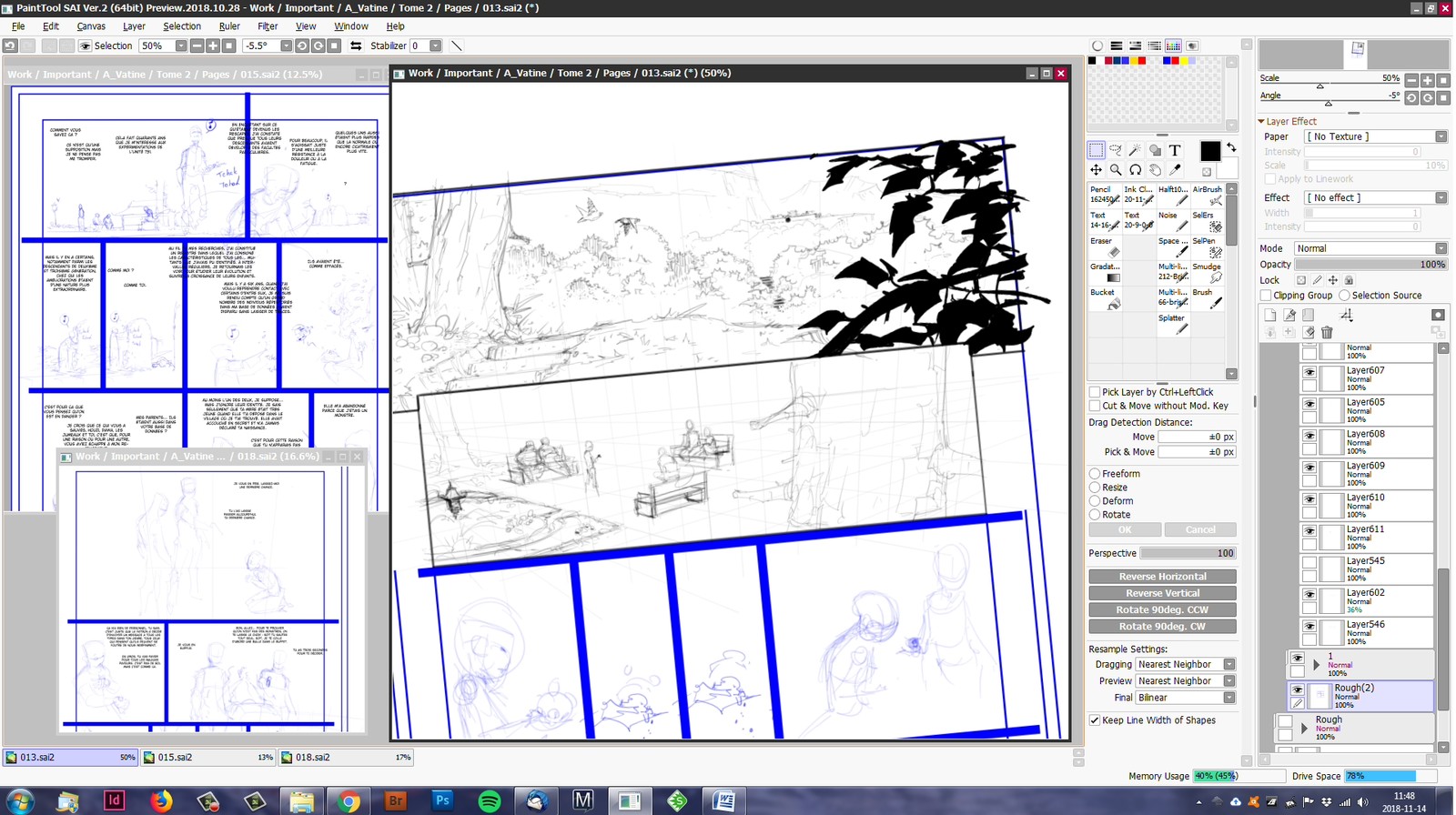Enable the Clipping Group checkbox
The image size is (1456, 815).
[x=1266, y=296]
